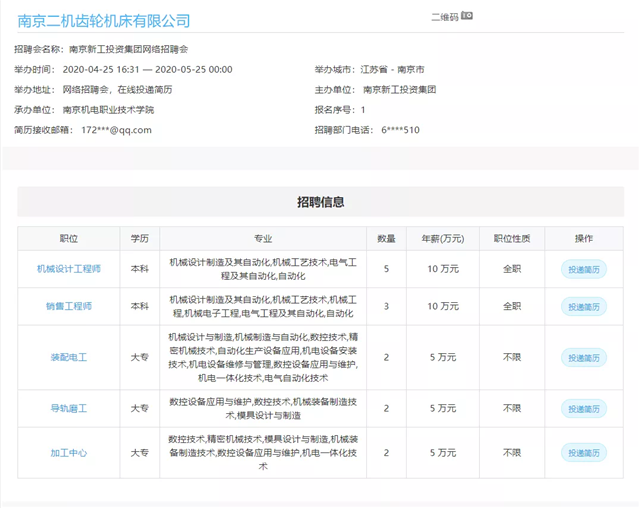640x508 pixels.
Task: Select the 装配电工 position link
Action: pos(69,357)
